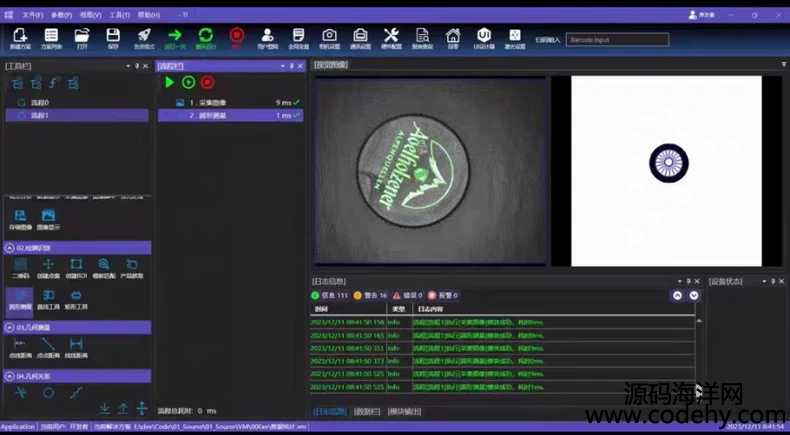Click the function (f) icon above flow list
Screen dimensions: 790x435
click(54, 83)
